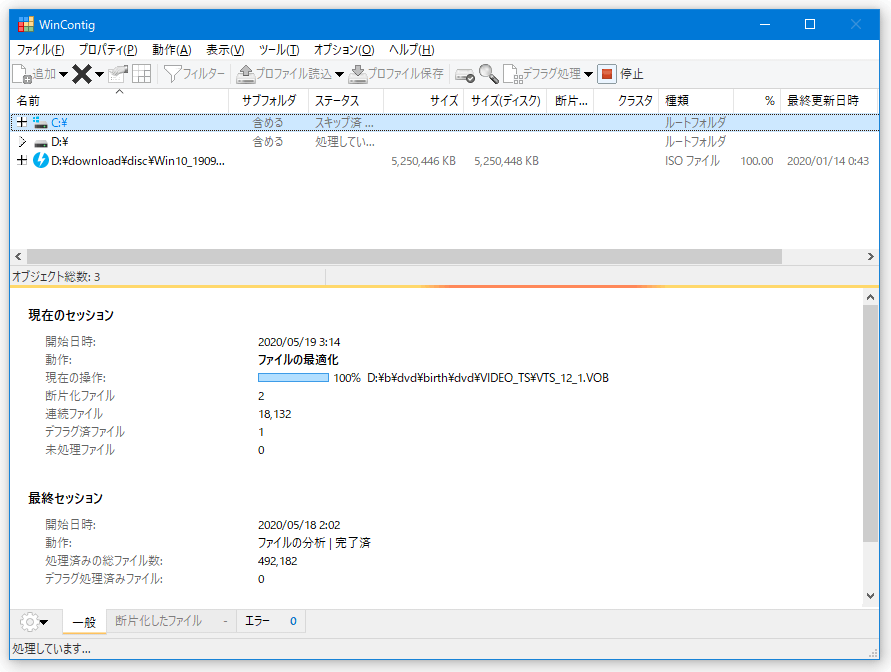Click the file list scroll right arrow

pyautogui.click(x=871, y=257)
